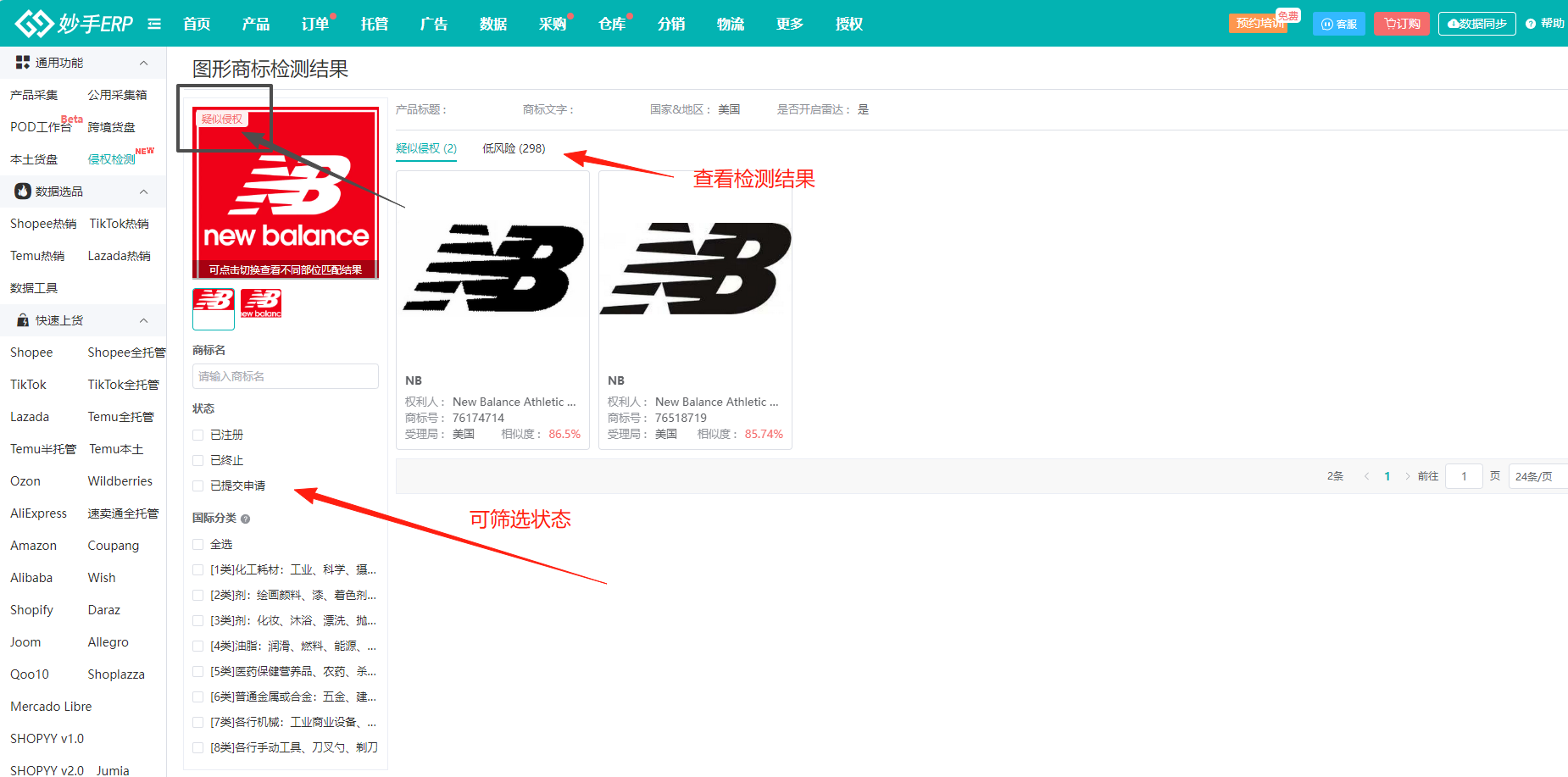Open NB trademark card 76518719
This screenshot has width=1568, height=777.
[695, 310]
